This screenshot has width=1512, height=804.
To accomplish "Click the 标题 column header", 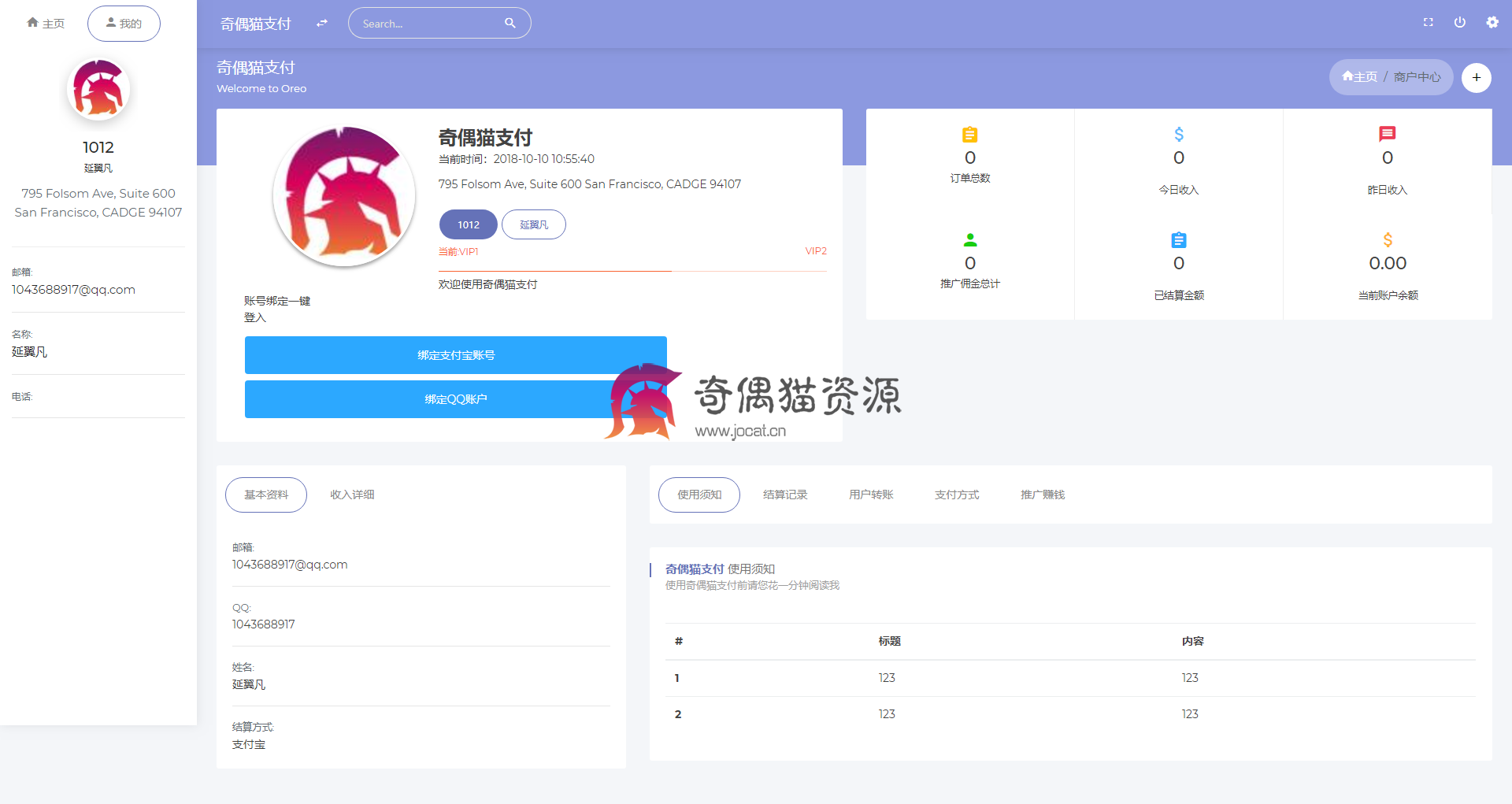I will pos(890,641).
